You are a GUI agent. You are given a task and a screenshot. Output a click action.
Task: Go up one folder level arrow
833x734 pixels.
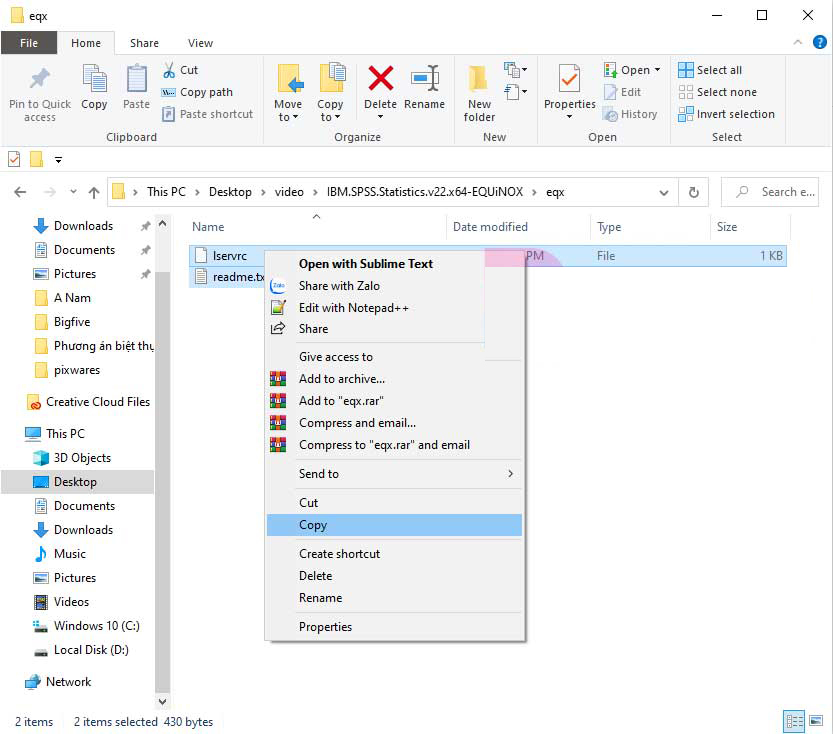tap(94, 192)
